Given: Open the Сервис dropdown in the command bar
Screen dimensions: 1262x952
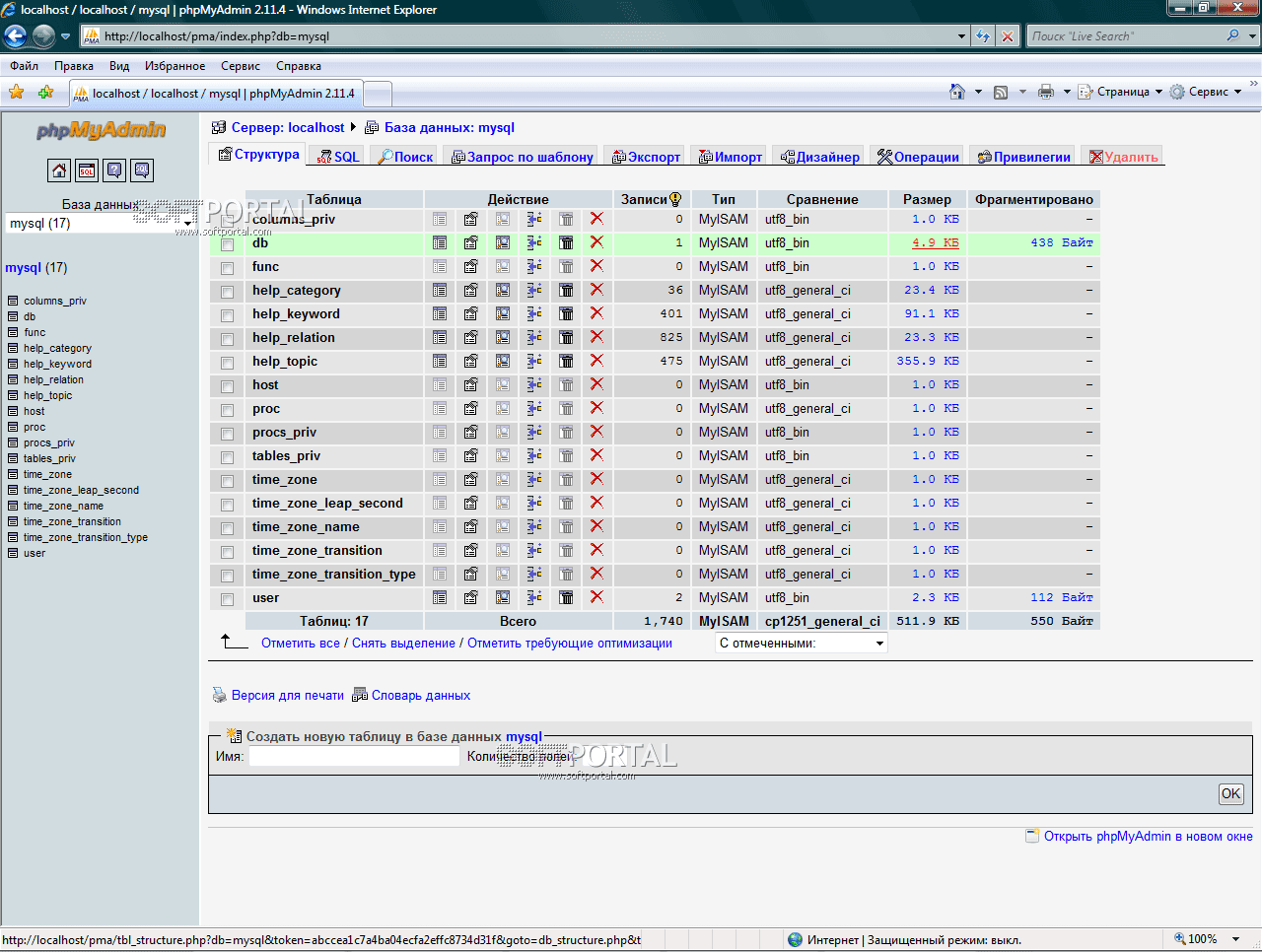Looking at the screenshot, I should pos(1206,92).
